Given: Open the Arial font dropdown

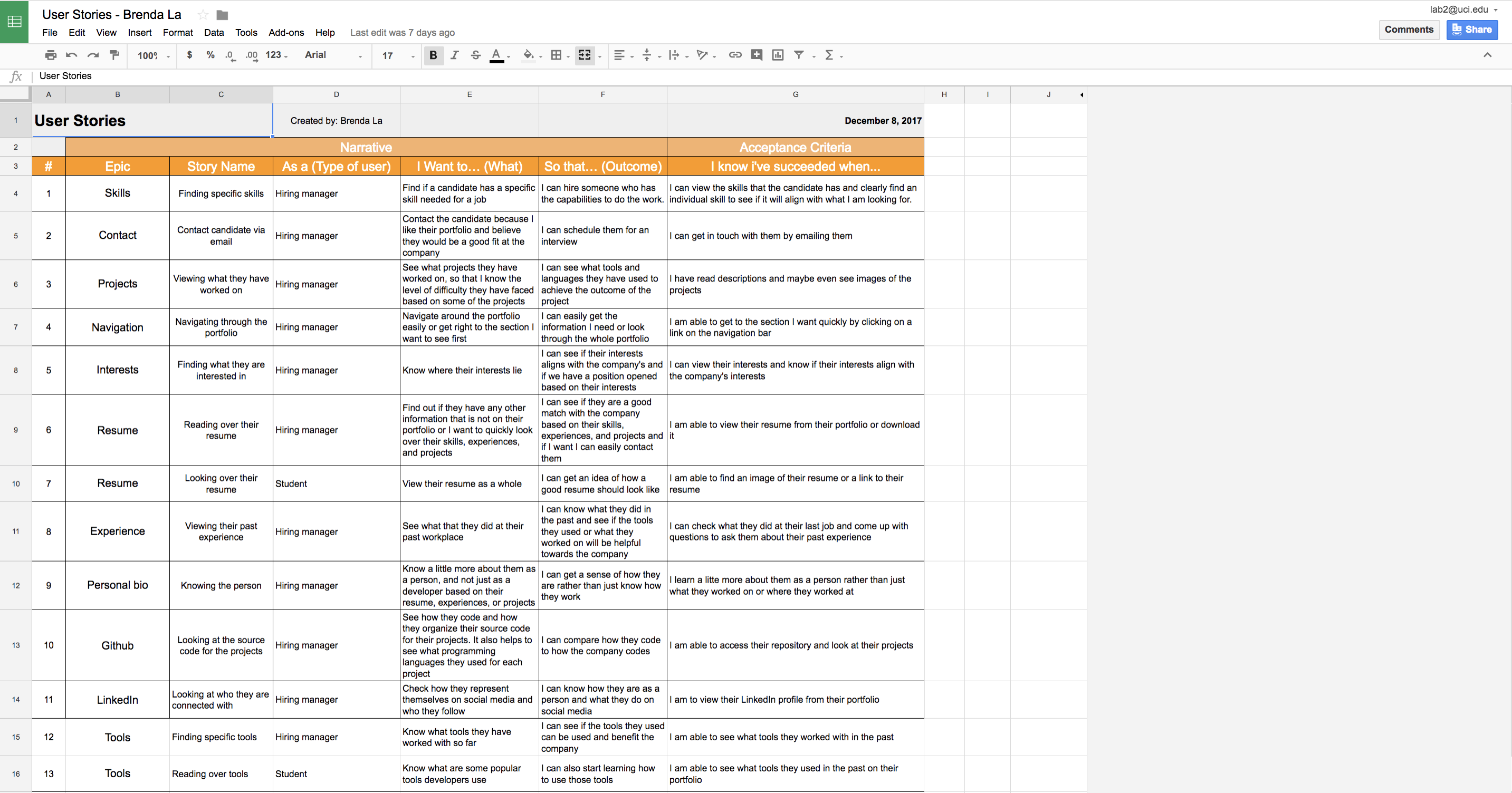Looking at the screenshot, I should [x=333, y=55].
